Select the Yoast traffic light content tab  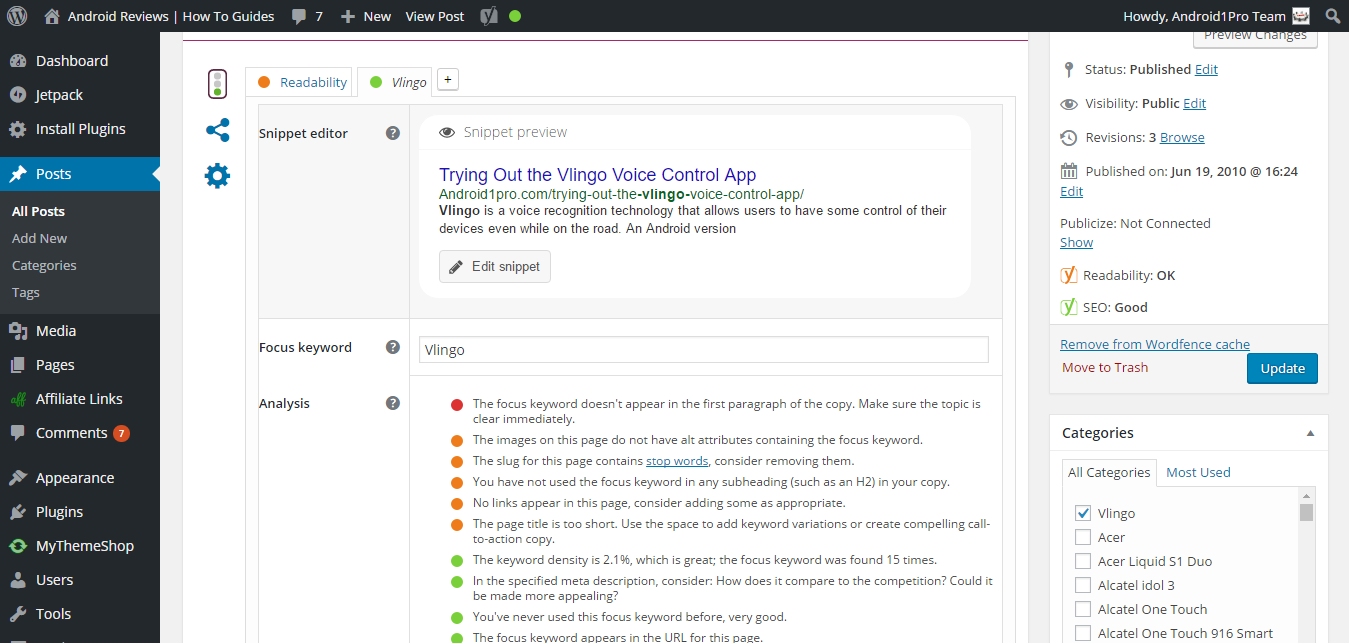[217, 84]
